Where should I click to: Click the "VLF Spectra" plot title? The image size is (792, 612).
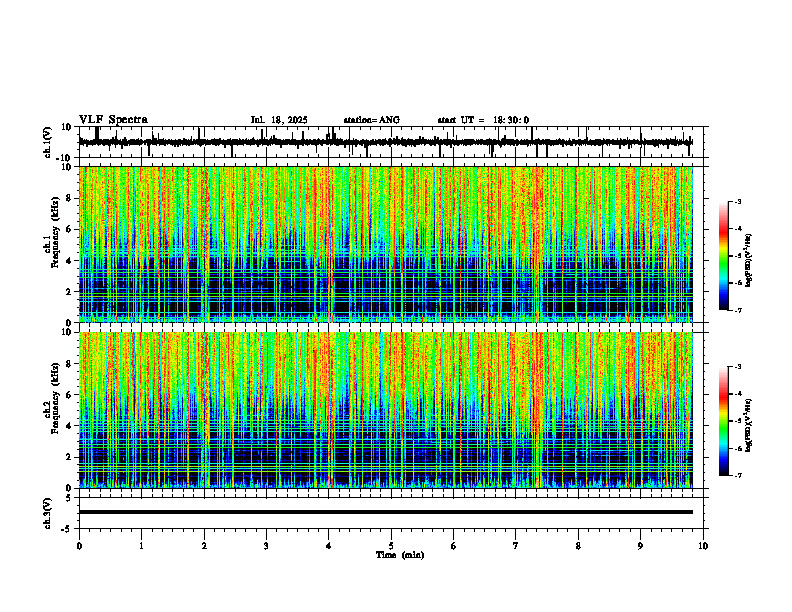(x=113, y=120)
